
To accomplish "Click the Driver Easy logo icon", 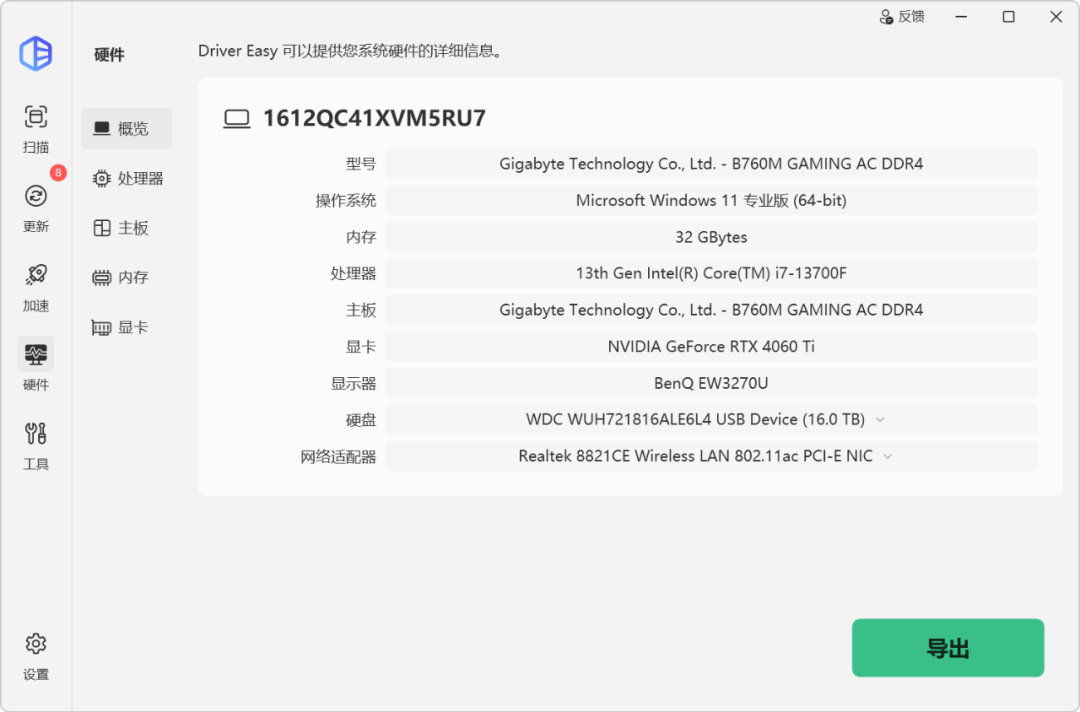I will (x=36, y=54).
